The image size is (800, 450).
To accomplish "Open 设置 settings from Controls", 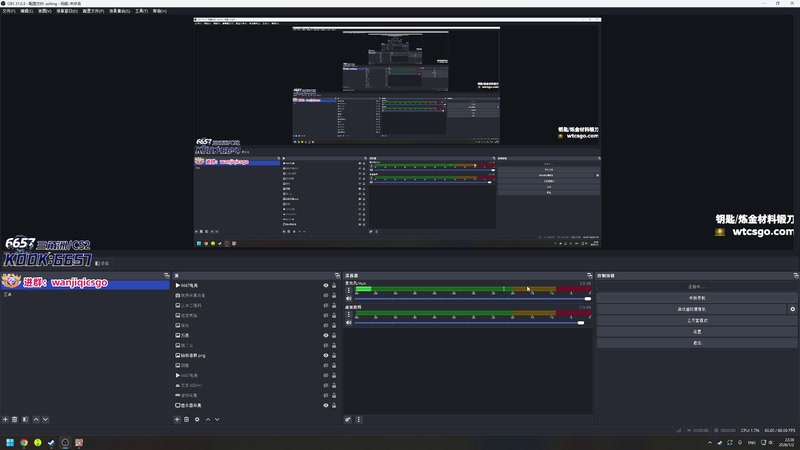I will click(x=697, y=332).
